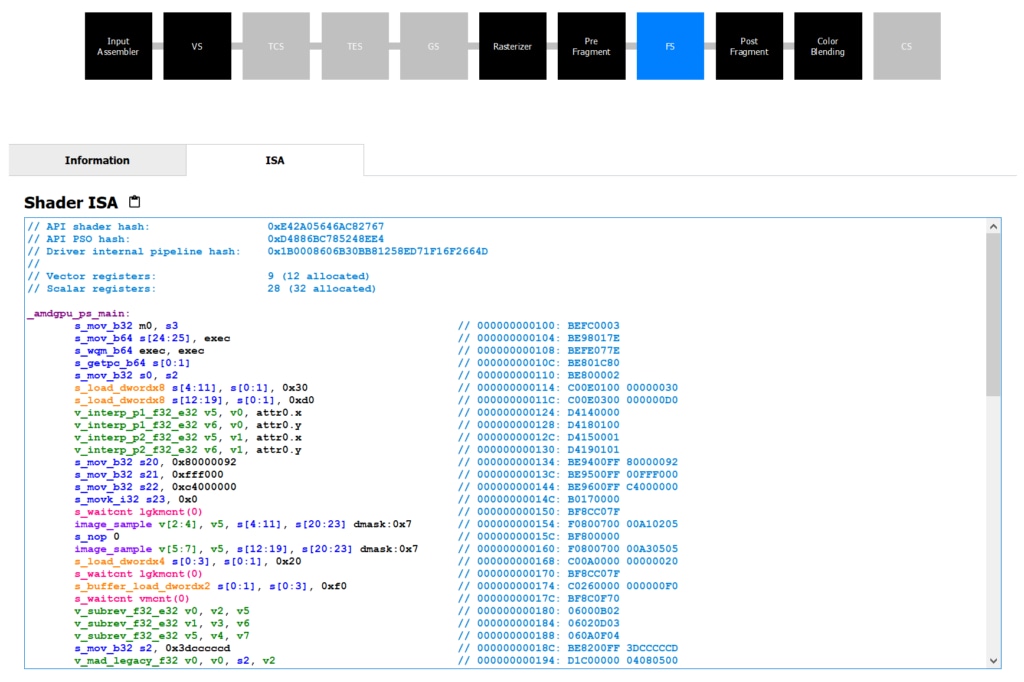Image resolution: width=1024 pixels, height=682 pixels.
Task: Click the first image_sample instruction line
Action: (242, 523)
